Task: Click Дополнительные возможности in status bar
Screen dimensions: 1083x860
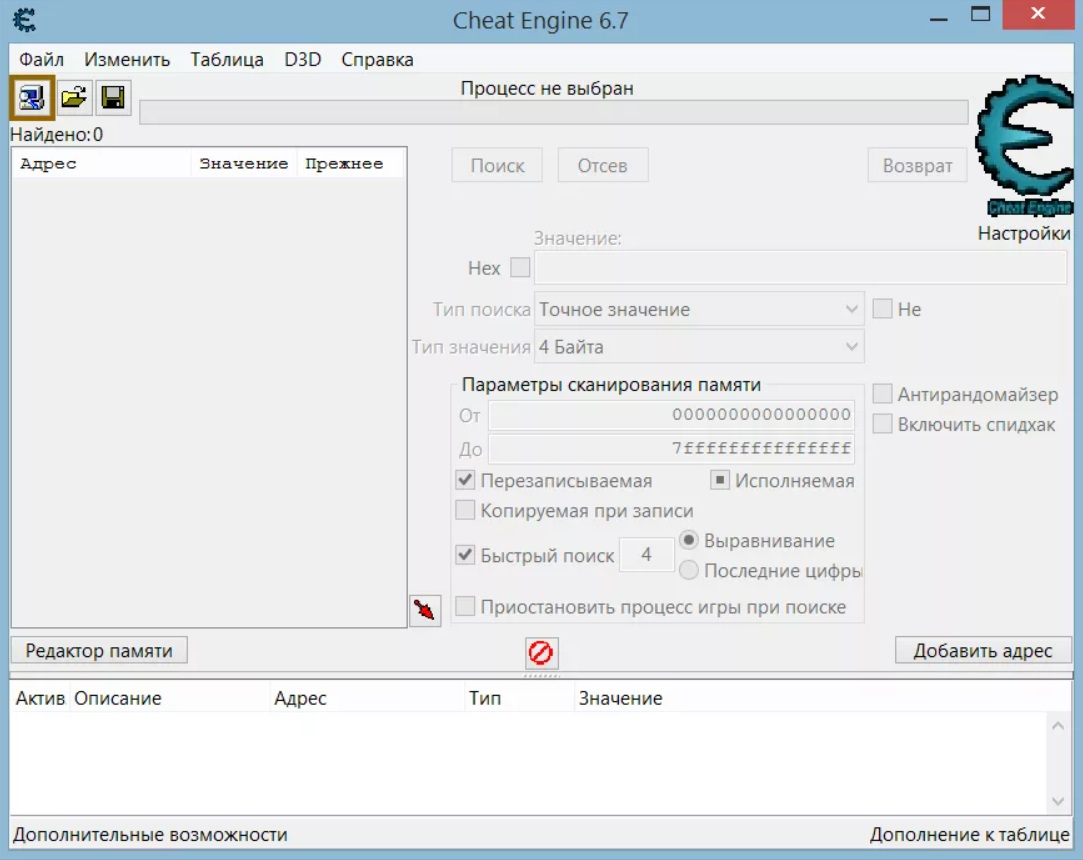Action: 150,834
